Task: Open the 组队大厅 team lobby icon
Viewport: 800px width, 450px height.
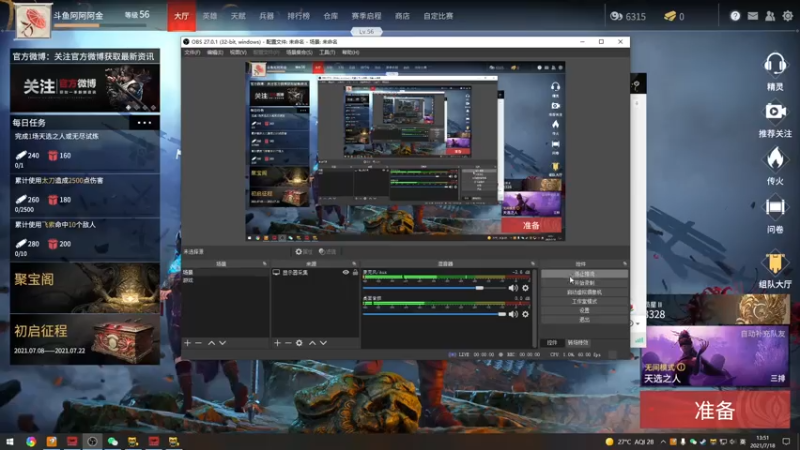Action: 774,263
